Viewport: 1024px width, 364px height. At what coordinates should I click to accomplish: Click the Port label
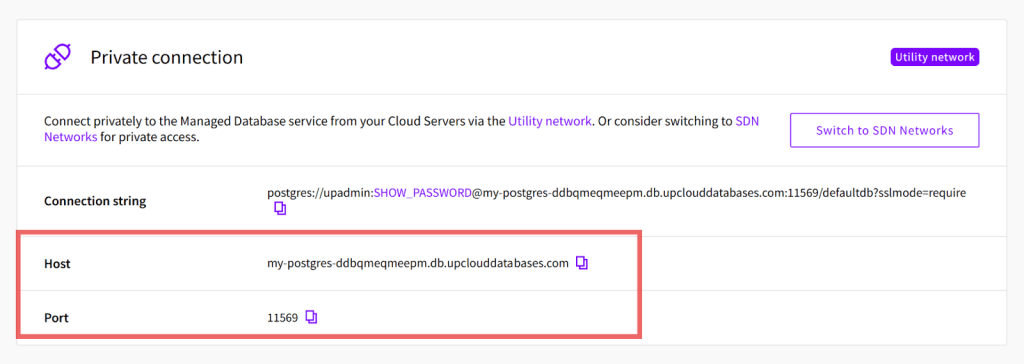pyautogui.click(x=57, y=318)
